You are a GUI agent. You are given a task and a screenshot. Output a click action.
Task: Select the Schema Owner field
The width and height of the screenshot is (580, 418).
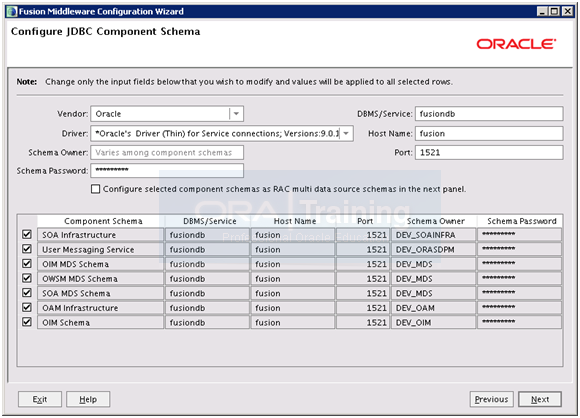[167, 152]
